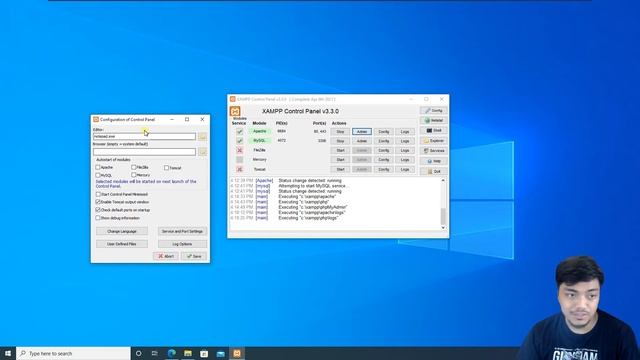
Task: Check Start Control Panel Minimized option
Action: [98, 194]
